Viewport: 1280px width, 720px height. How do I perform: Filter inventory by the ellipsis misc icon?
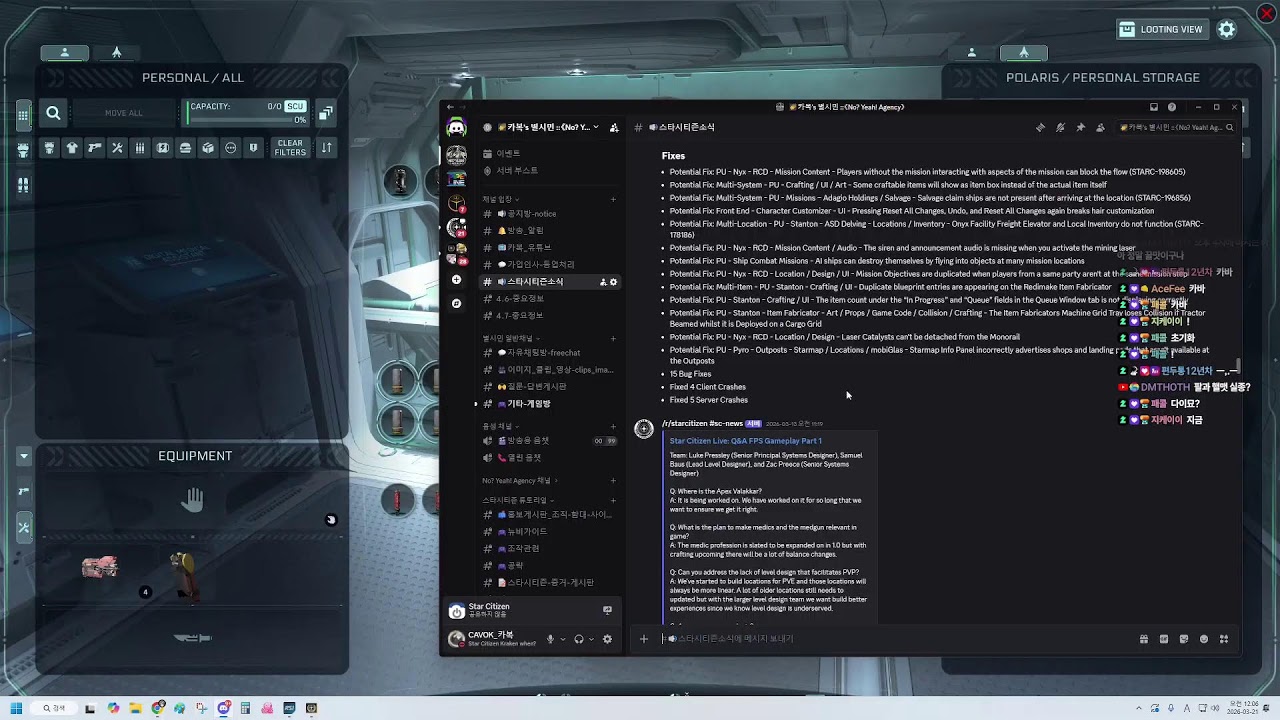pos(231,148)
